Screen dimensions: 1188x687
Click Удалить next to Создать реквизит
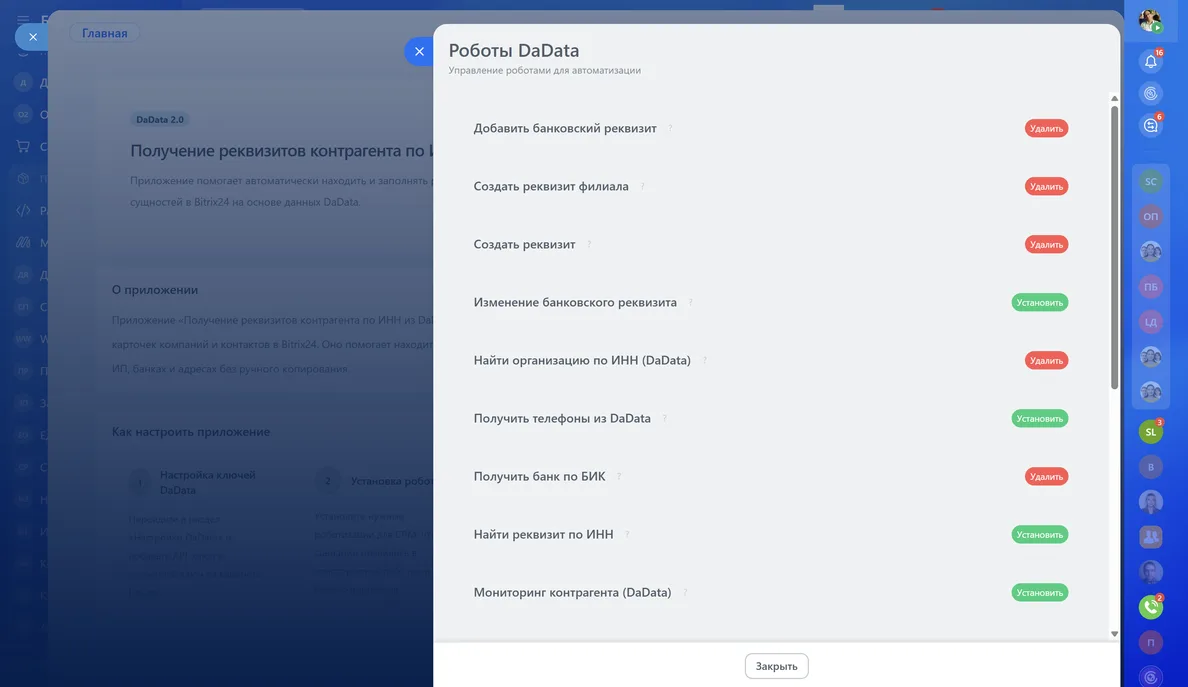point(1046,244)
